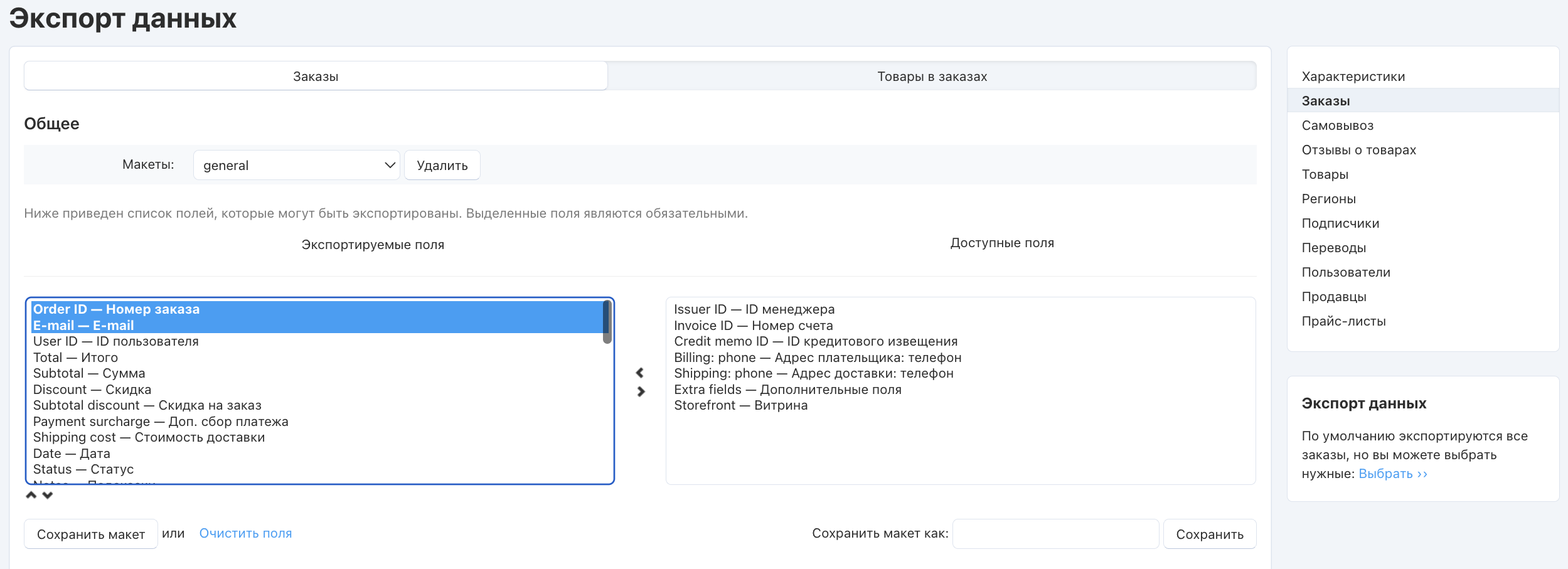
Task: Select Total — Итого in exported fields
Action: pos(75,358)
